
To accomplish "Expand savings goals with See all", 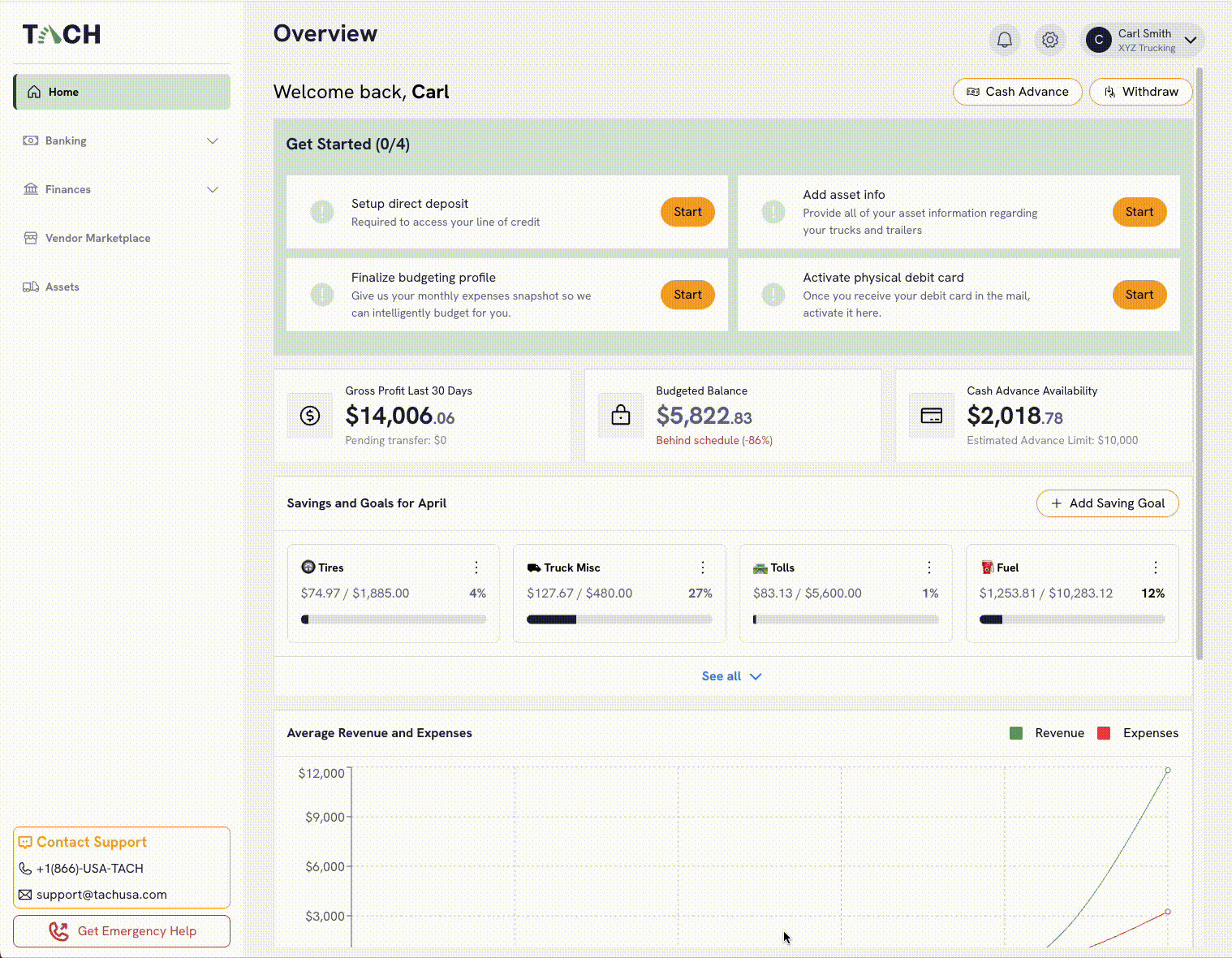I will click(731, 676).
